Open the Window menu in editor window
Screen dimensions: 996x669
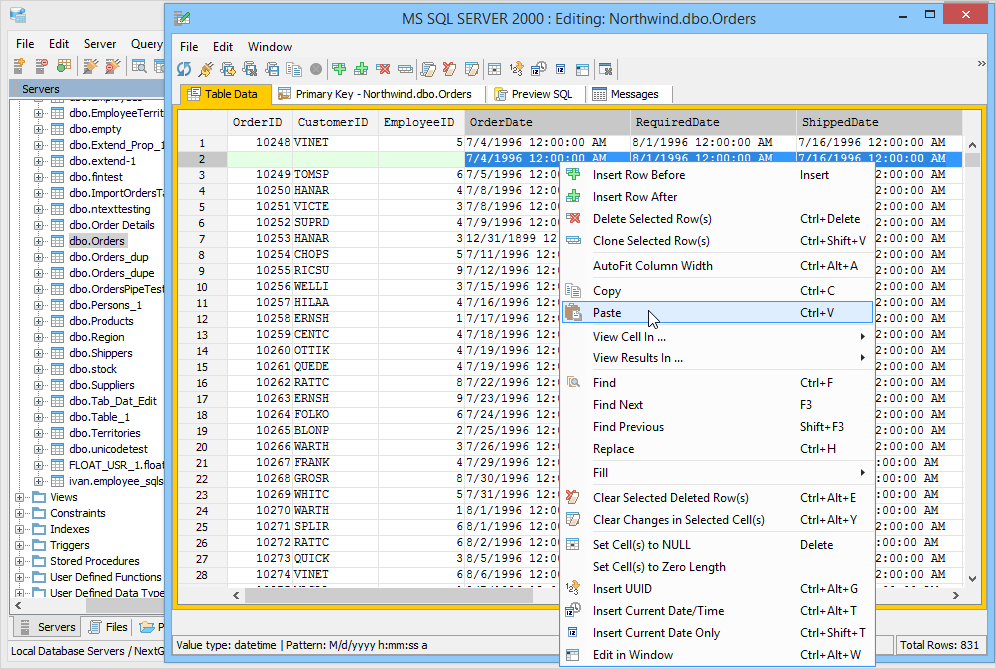[269, 47]
